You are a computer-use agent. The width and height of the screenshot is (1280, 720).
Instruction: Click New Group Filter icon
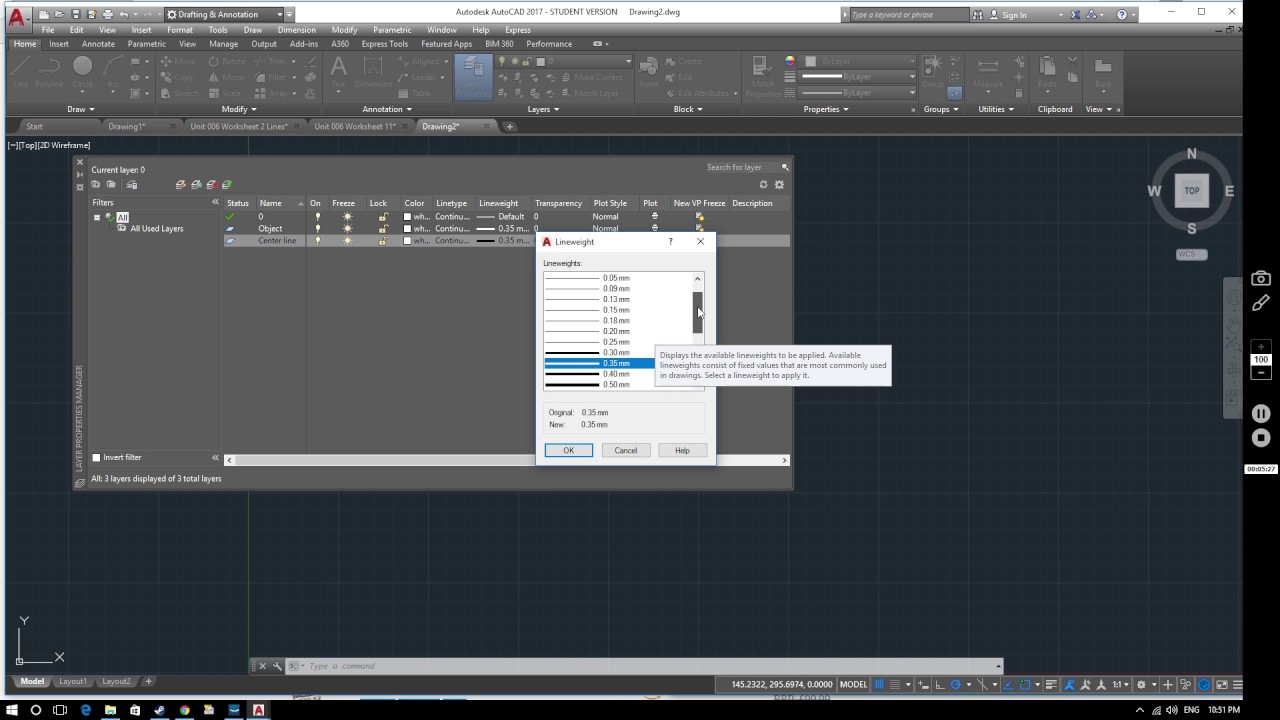click(111, 185)
